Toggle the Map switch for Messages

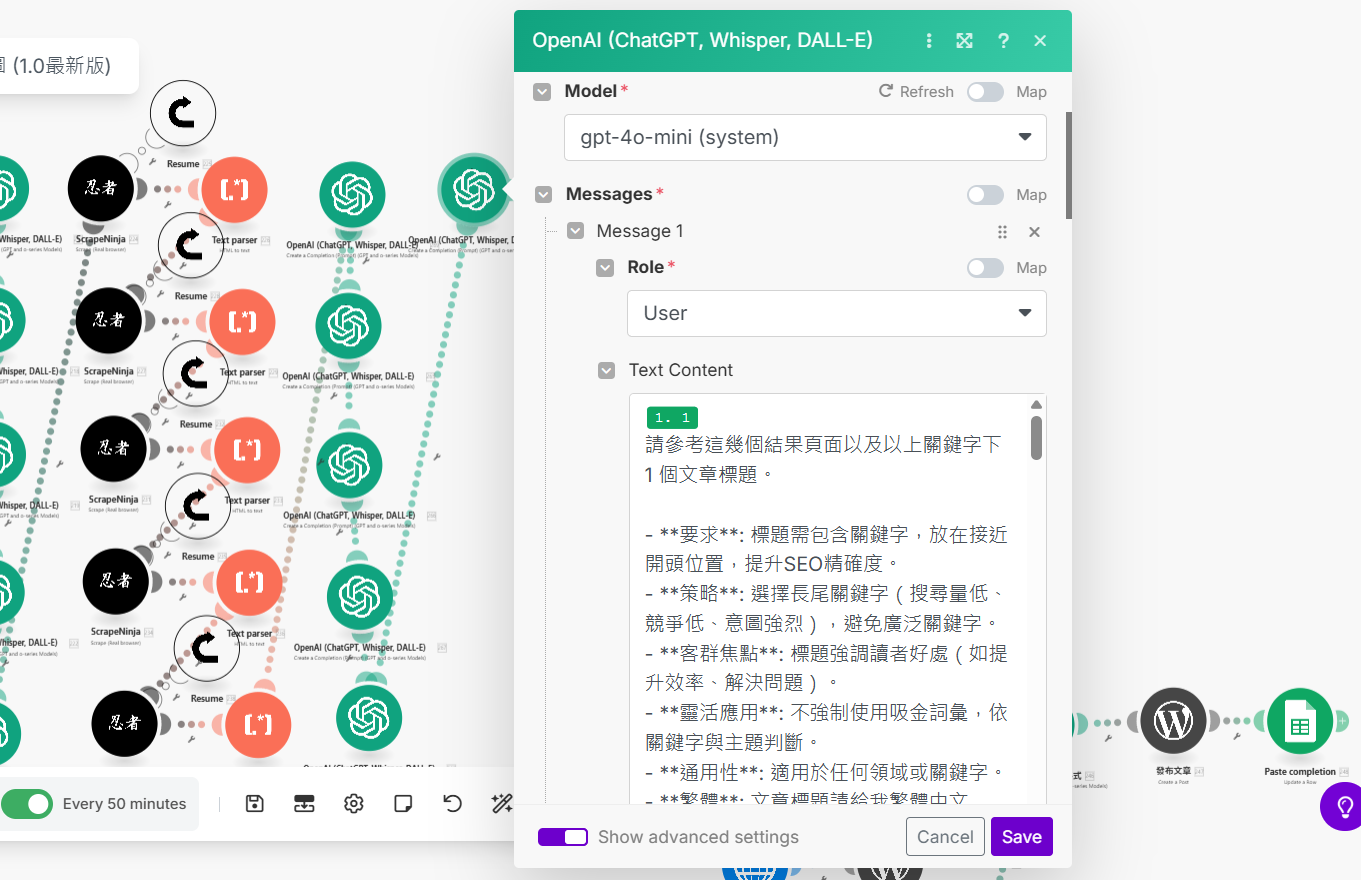tap(985, 195)
